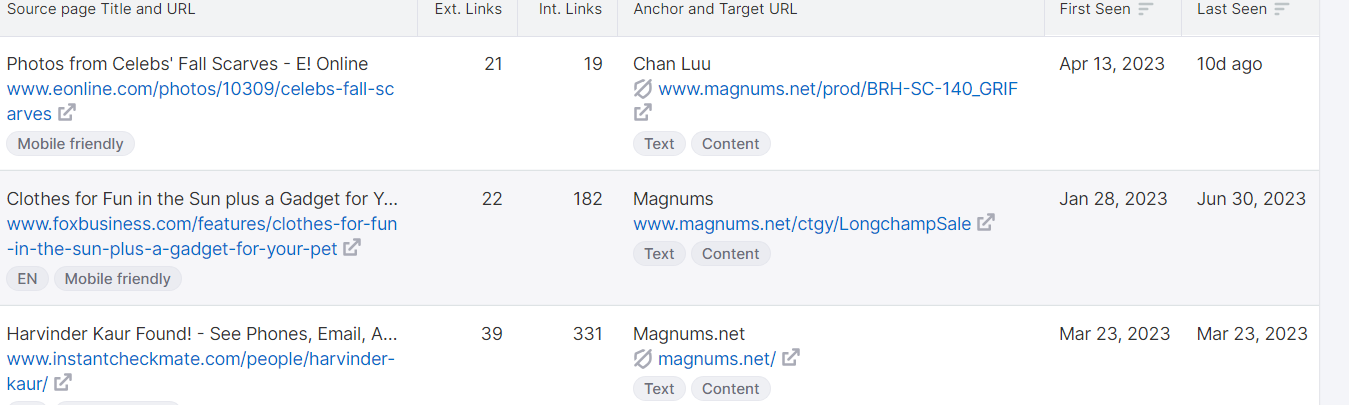Image resolution: width=1349 pixels, height=405 pixels.
Task: Click nofollow icon beside magnums.net/ target URL
Action: (643, 358)
